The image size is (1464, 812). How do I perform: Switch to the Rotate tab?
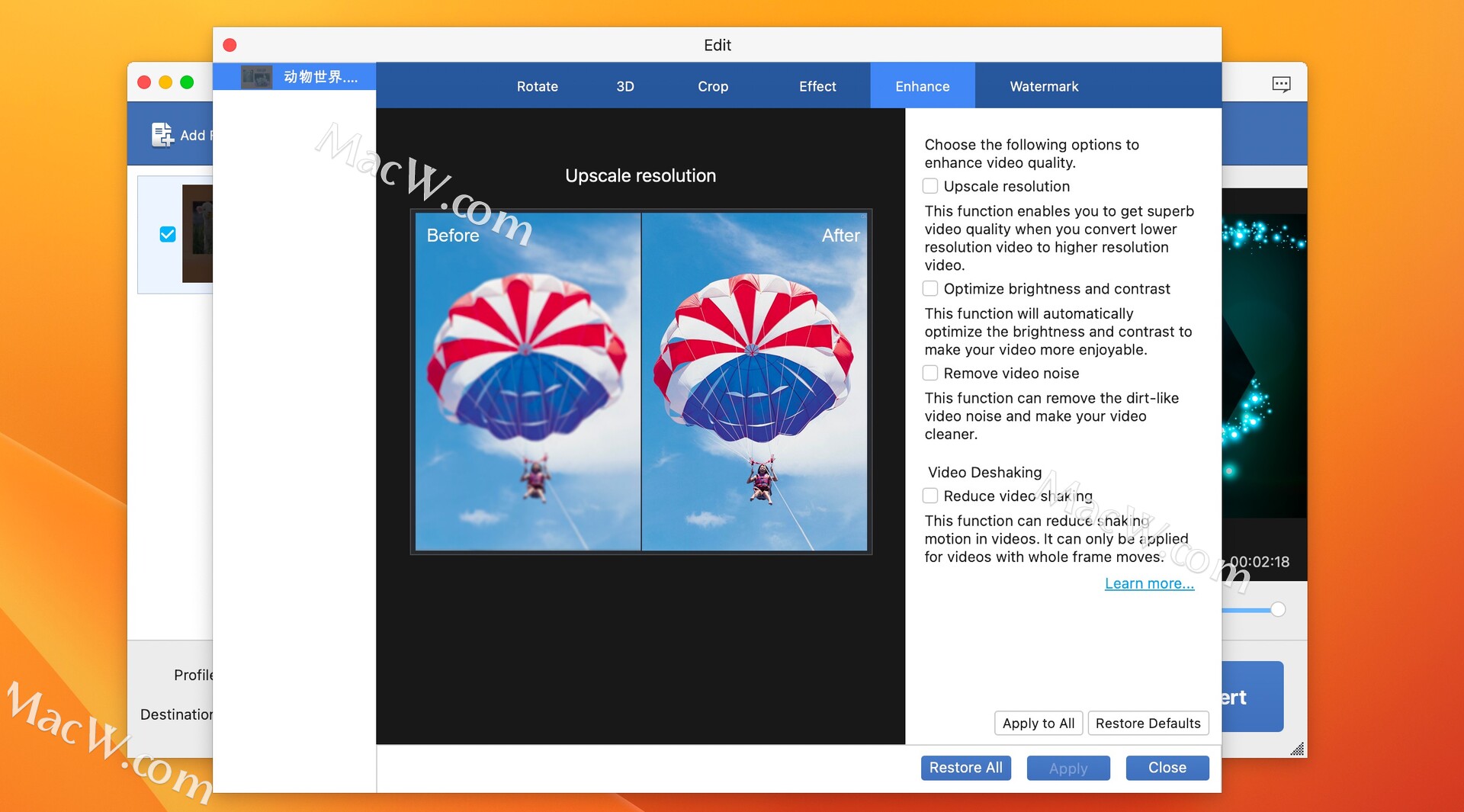pos(537,86)
